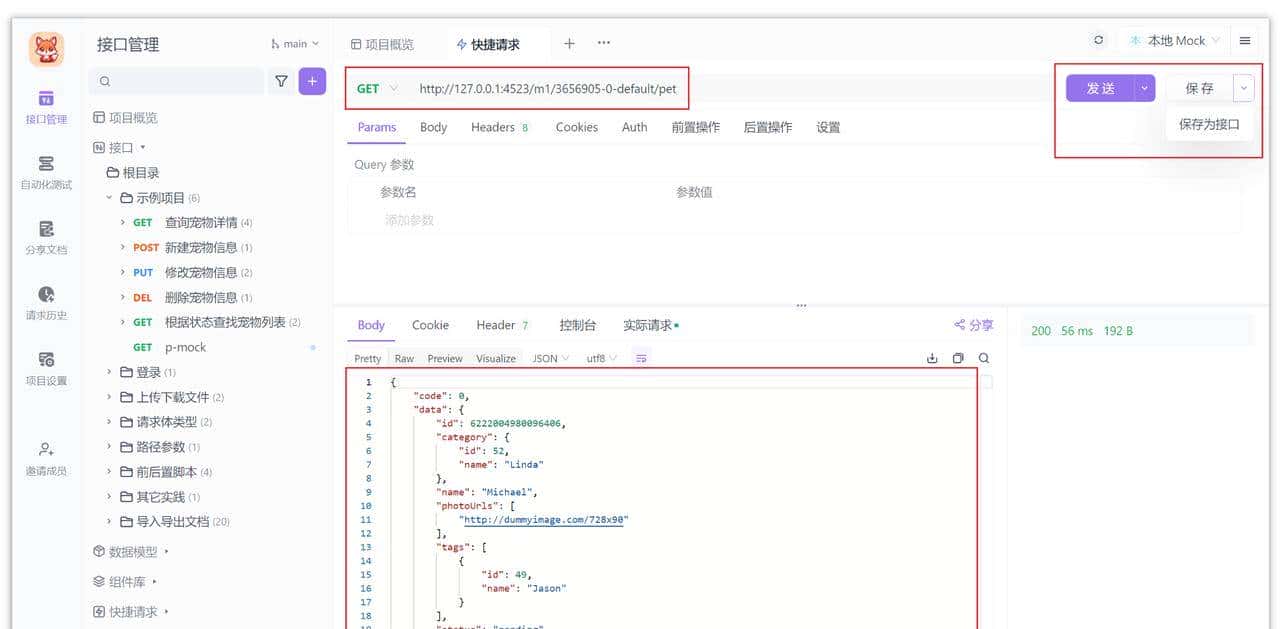Click the filter icon beside API search

click(x=281, y=81)
